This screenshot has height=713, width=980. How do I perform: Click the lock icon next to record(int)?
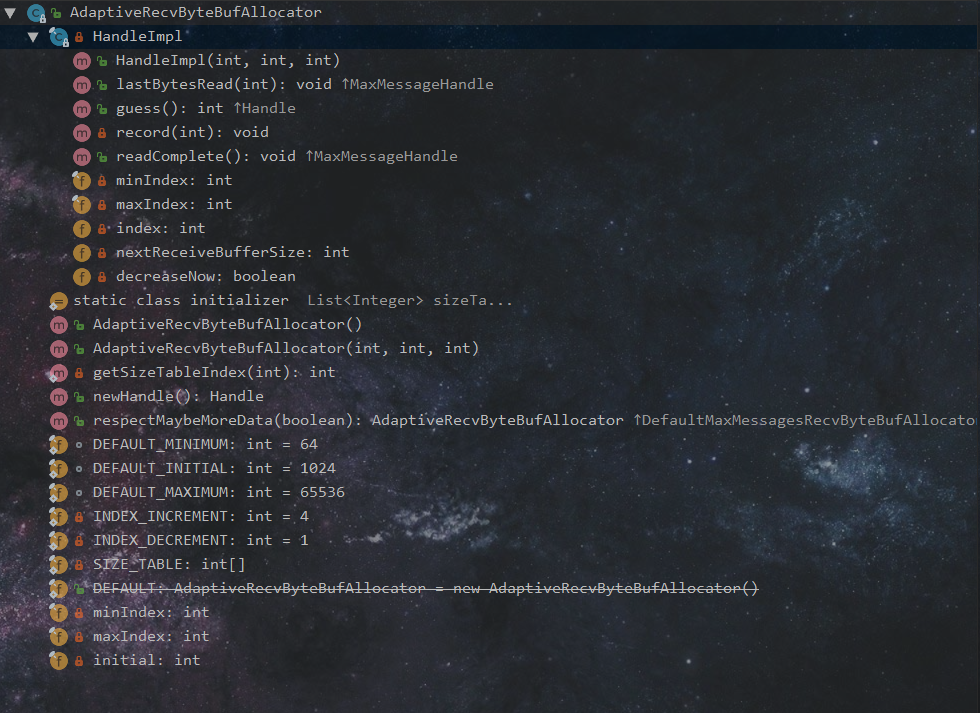click(102, 132)
